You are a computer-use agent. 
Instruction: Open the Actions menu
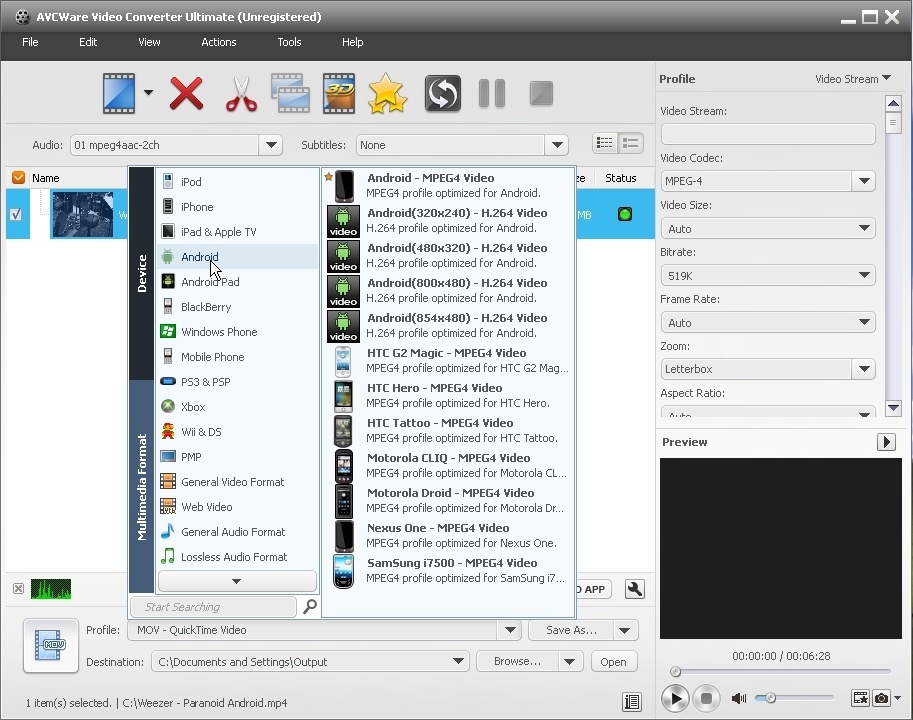tap(218, 42)
